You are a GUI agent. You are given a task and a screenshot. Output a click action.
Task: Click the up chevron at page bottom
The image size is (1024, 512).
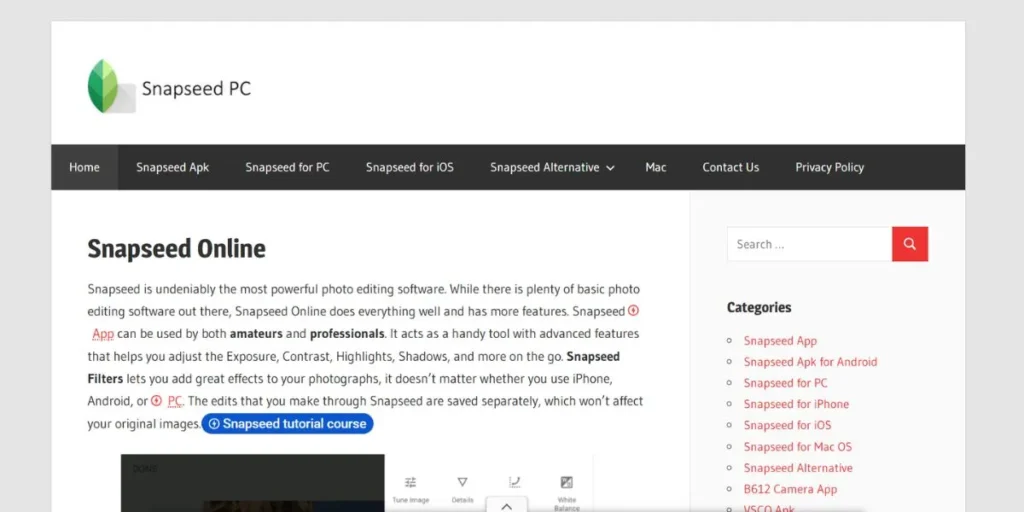(506, 506)
